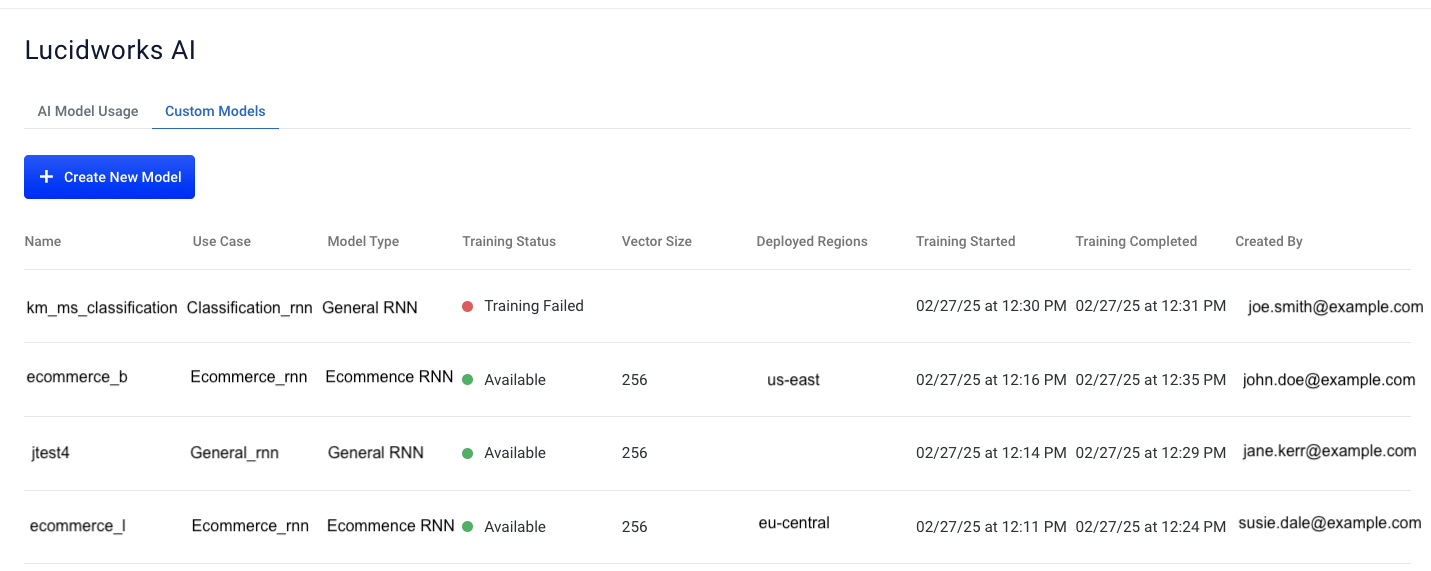Image resolution: width=1431 pixels, height=571 pixels.
Task: Click training started 02/27/25 at 12:16 PM
Action: click(x=991, y=380)
